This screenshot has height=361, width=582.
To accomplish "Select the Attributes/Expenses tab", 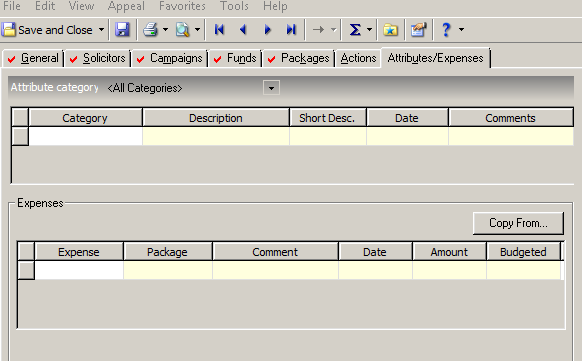I will click(x=435, y=58).
